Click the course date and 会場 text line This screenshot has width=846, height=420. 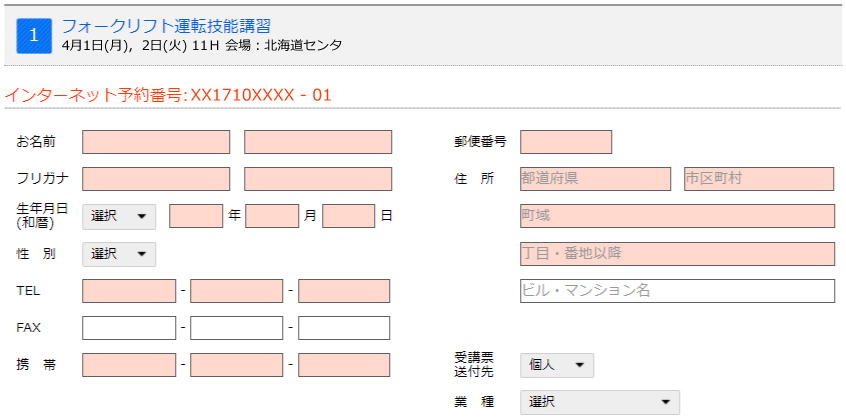coord(202,45)
